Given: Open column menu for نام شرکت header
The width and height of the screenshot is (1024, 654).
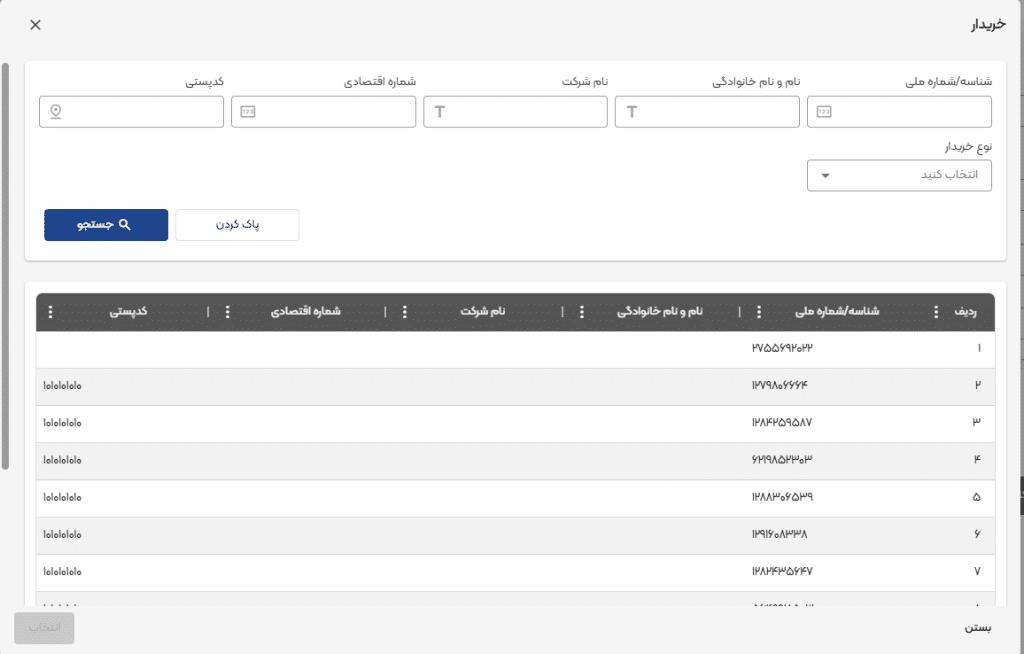Looking at the screenshot, I should click(405, 312).
